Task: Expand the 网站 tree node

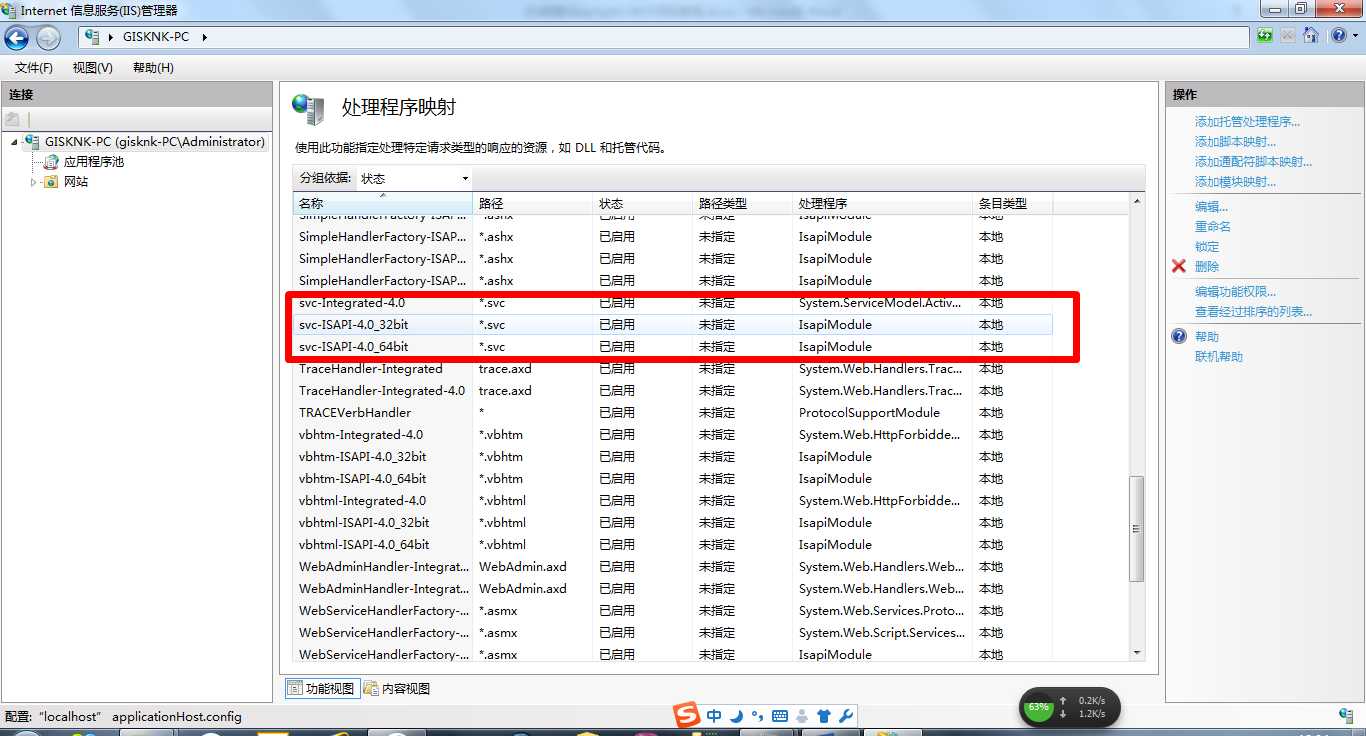Action: coord(33,182)
